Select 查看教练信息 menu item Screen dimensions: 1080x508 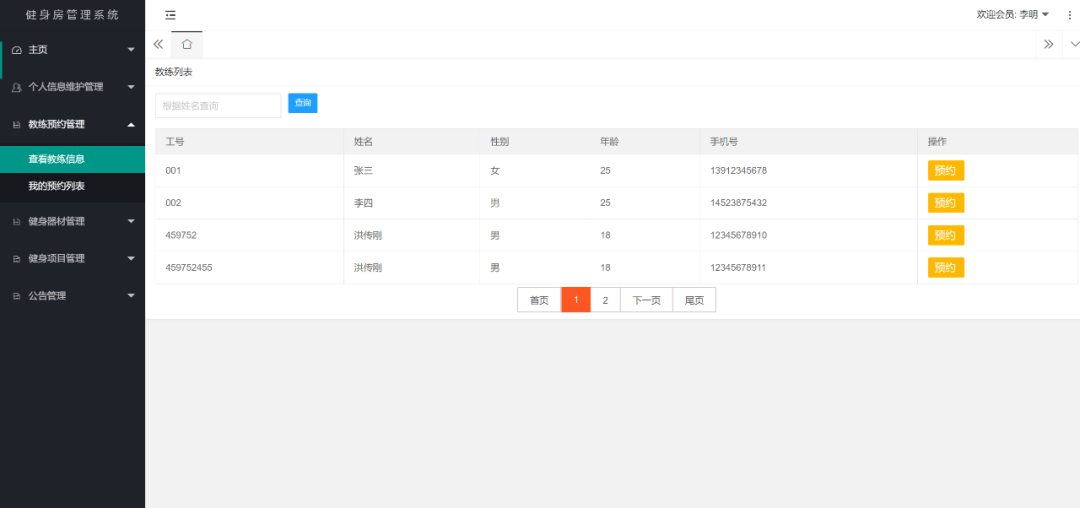tap(57, 159)
